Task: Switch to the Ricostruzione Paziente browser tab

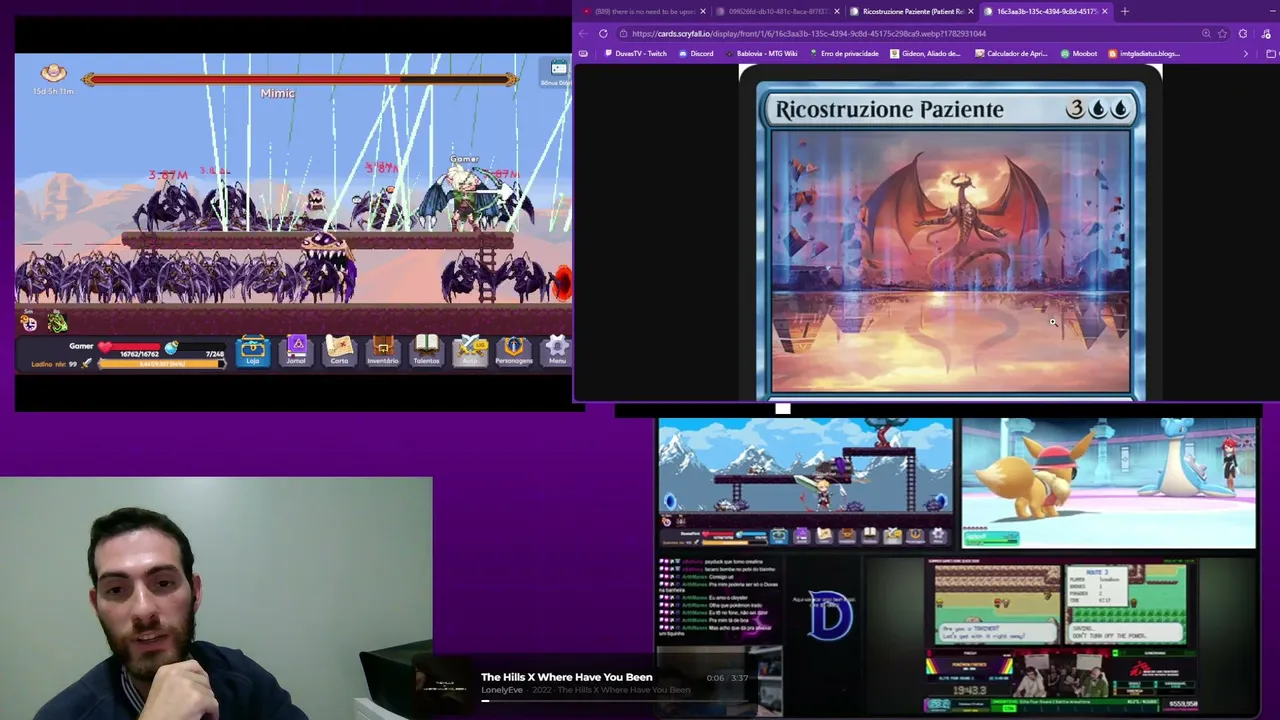Action: [912, 11]
